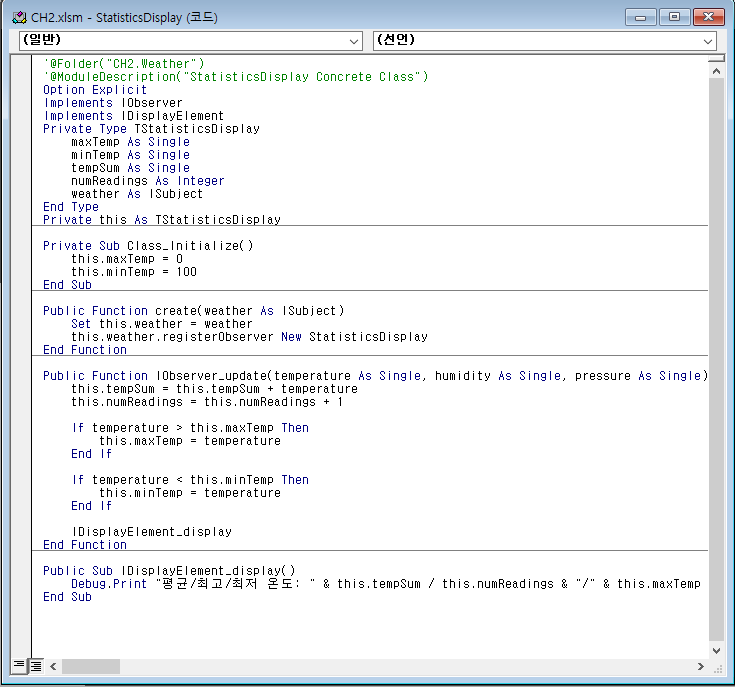The width and height of the screenshot is (735, 687).
Task: Click 'Public Function IObserver_update' line
Action: [x=375, y=376]
